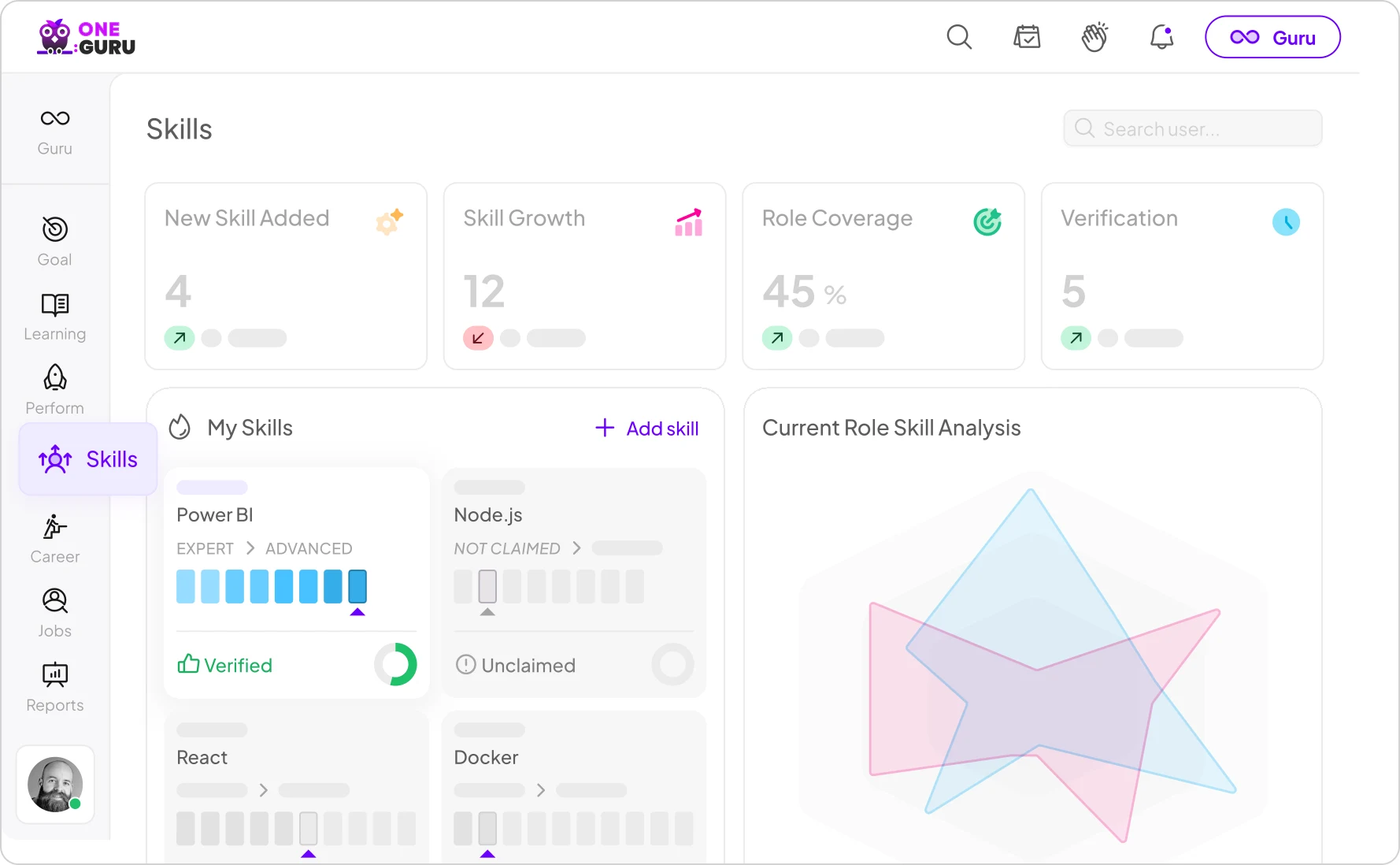This screenshot has height=865, width=1400.
Task: Click the Current Role Skill Analysis heading
Action: coord(891,428)
